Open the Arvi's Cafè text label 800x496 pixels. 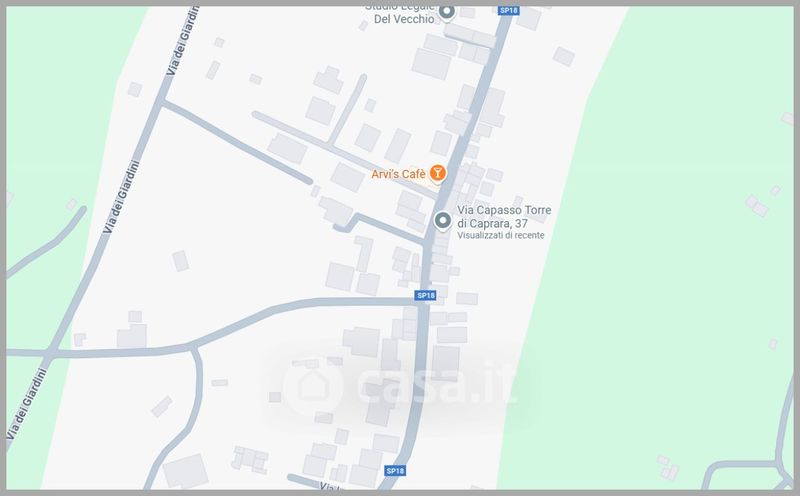(x=398, y=174)
